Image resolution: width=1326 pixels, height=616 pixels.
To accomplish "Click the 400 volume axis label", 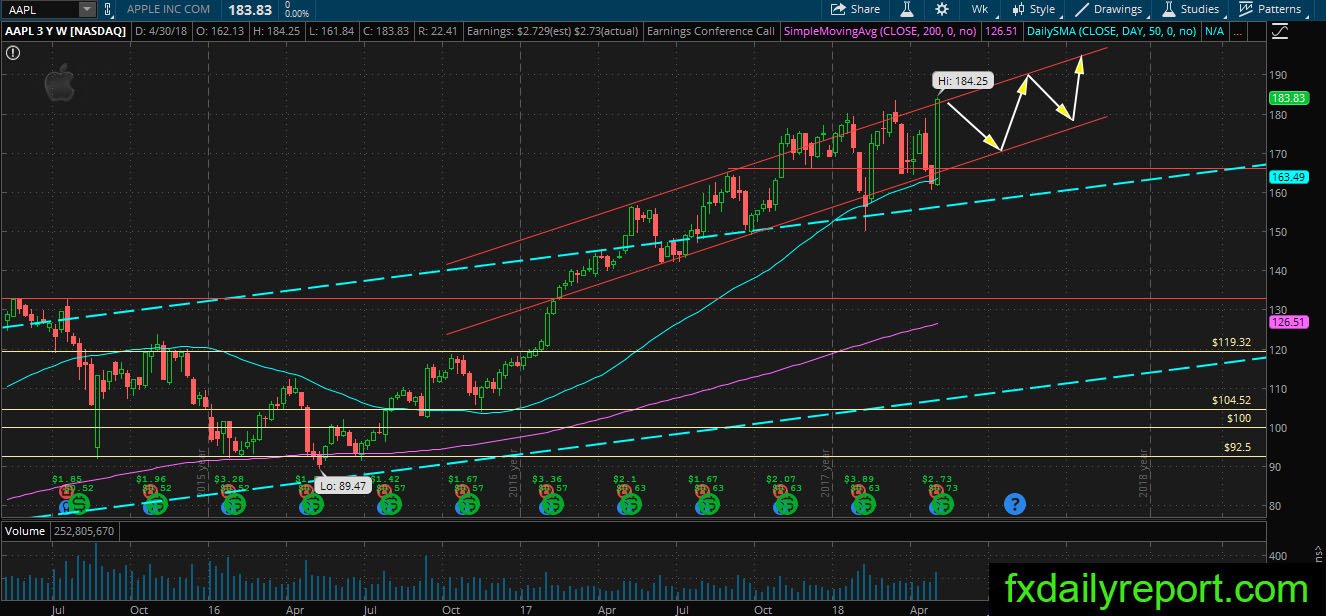I will (1280, 556).
